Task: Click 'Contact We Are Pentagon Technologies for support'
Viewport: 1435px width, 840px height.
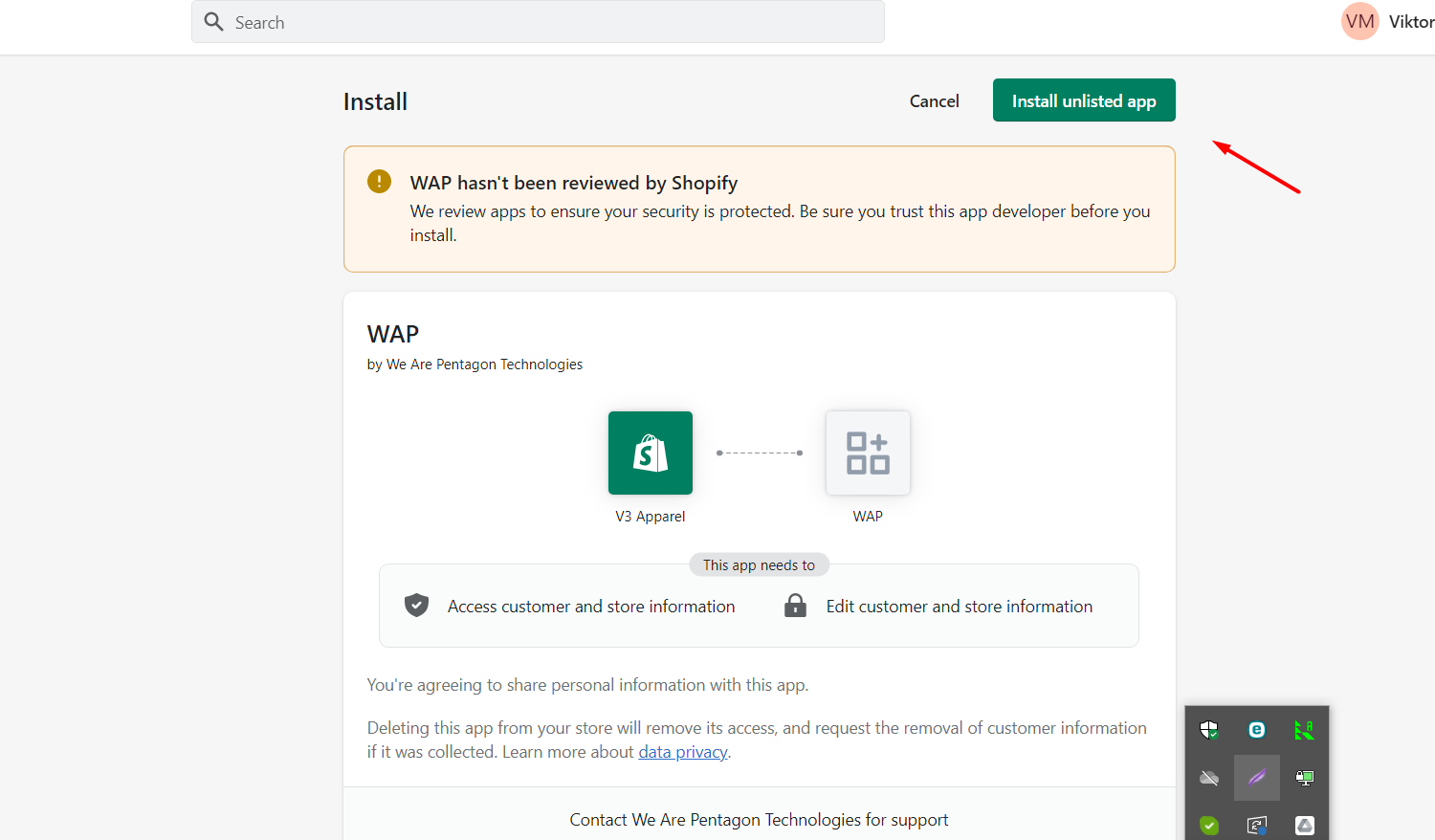Action: click(x=759, y=820)
